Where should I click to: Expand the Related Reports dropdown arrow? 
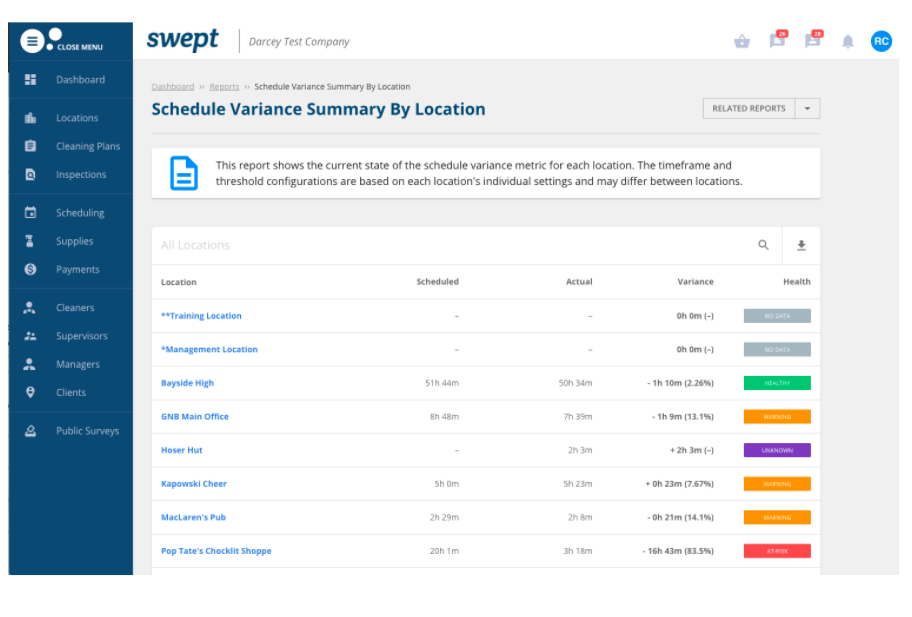coord(807,109)
